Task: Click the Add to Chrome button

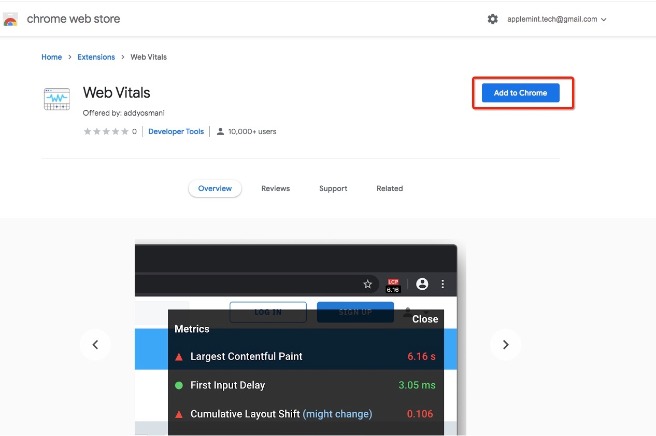Action: point(520,93)
